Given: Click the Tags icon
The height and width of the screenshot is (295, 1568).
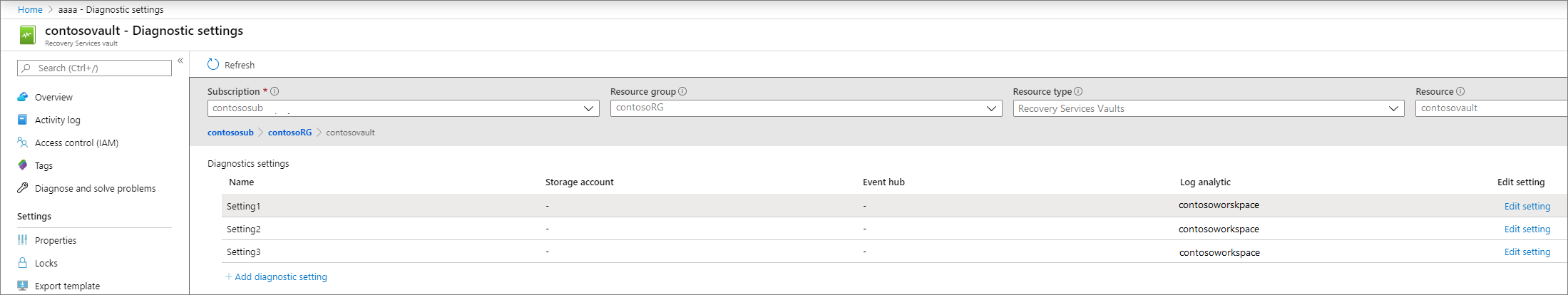Looking at the screenshot, I should 23,165.
